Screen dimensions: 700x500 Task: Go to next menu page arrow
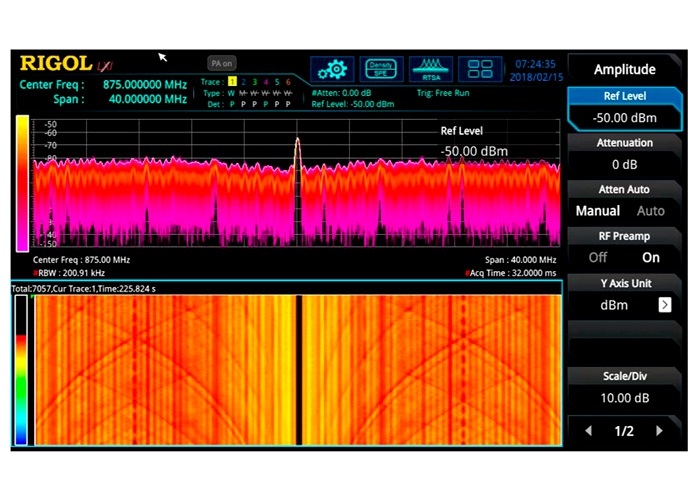click(659, 431)
